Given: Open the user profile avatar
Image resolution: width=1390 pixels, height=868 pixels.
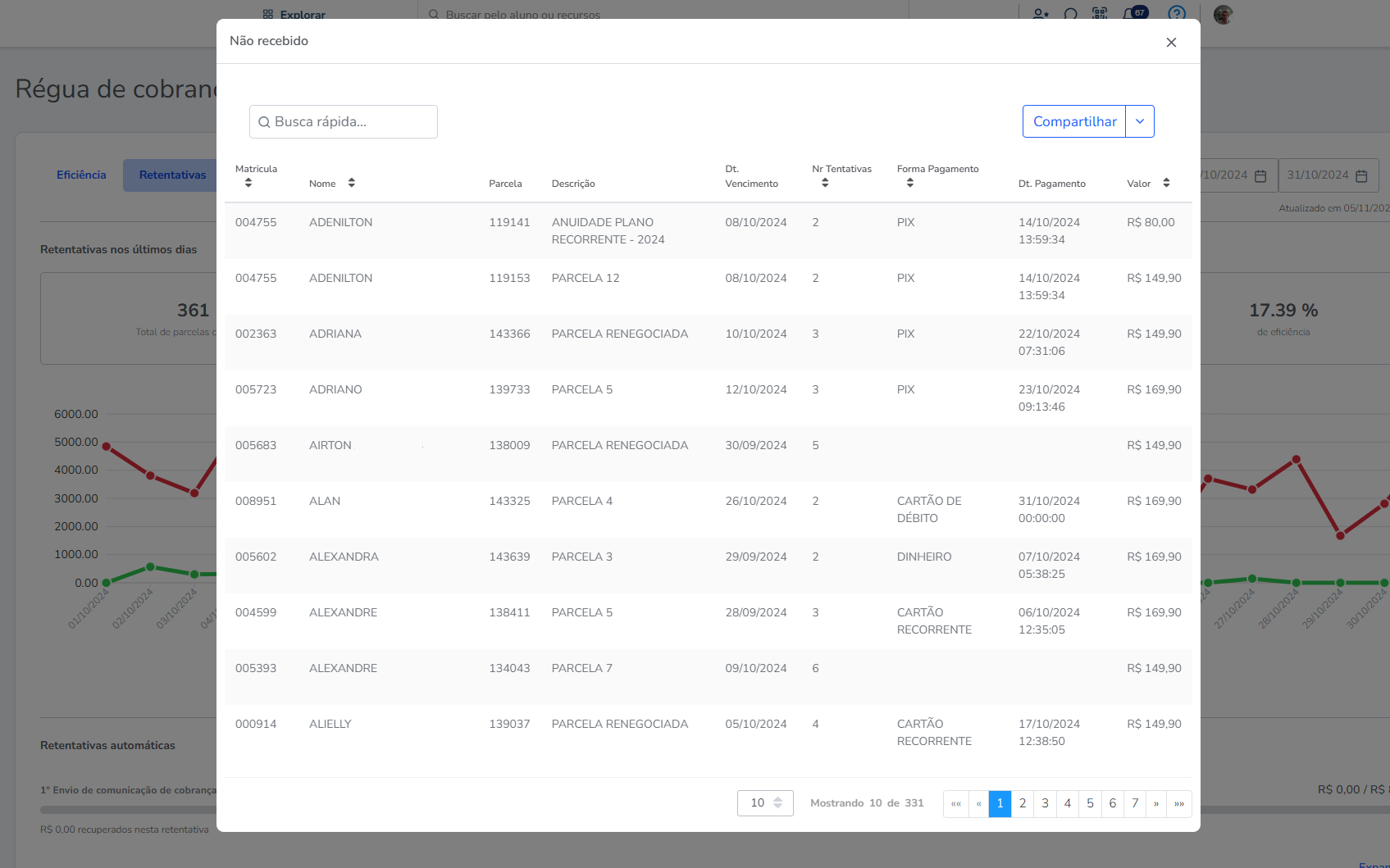Looking at the screenshot, I should 1223,15.
